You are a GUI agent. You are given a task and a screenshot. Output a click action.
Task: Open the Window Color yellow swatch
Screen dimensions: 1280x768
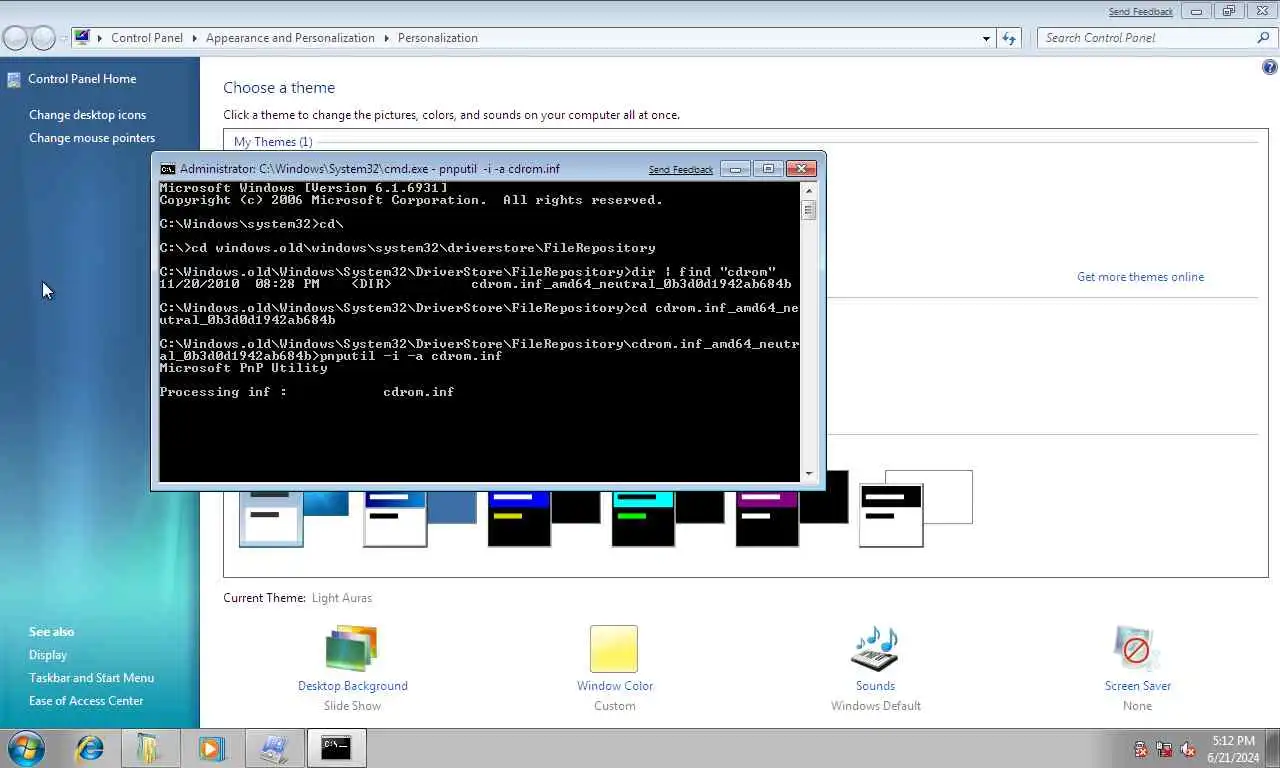[614, 648]
